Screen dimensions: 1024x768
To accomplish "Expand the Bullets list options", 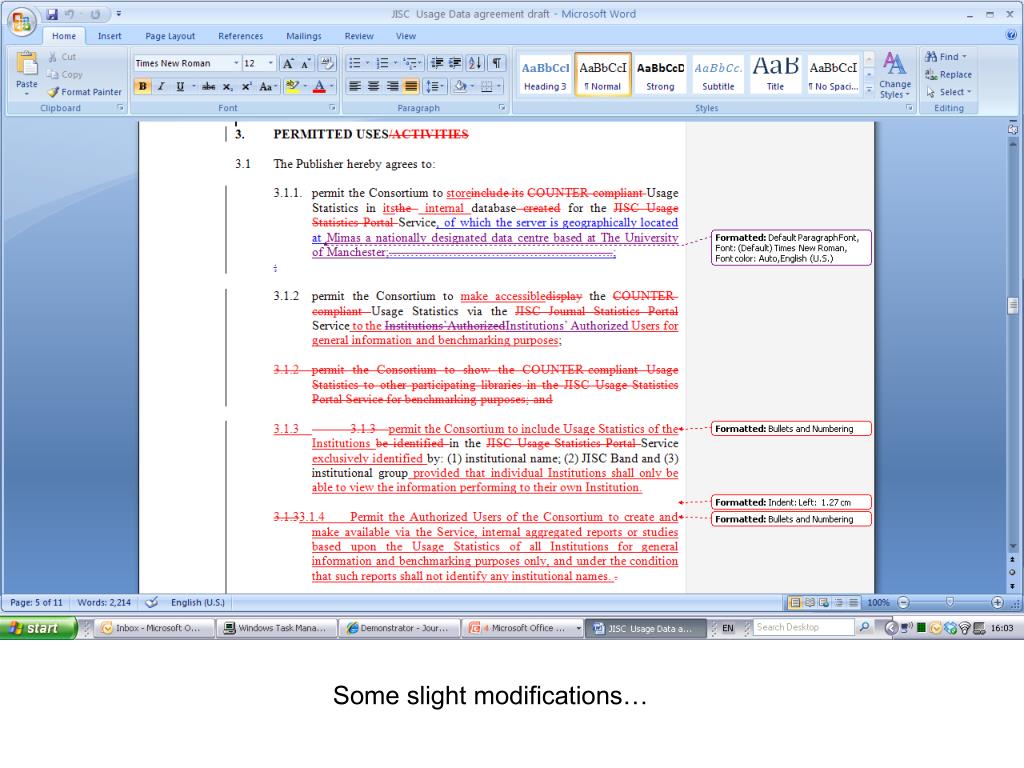I will (x=367, y=63).
